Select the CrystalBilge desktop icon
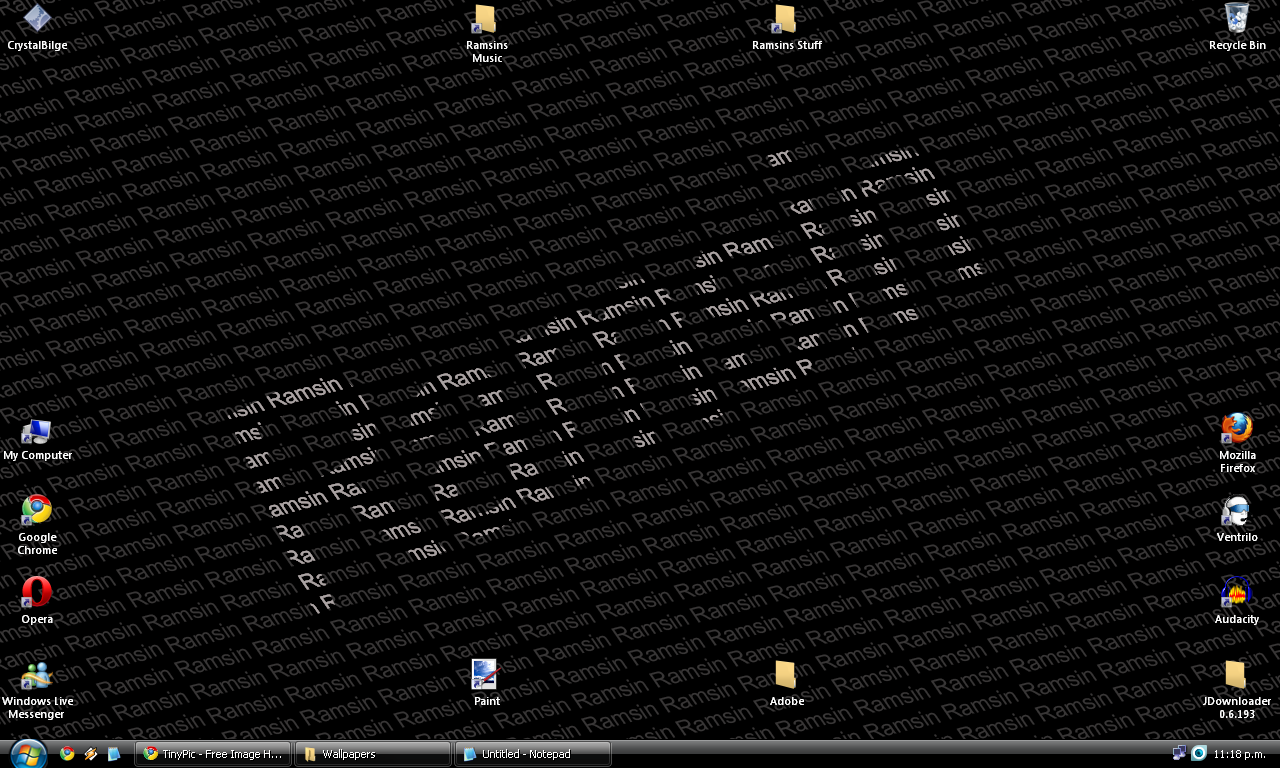The height and width of the screenshot is (768, 1280). point(37,19)
